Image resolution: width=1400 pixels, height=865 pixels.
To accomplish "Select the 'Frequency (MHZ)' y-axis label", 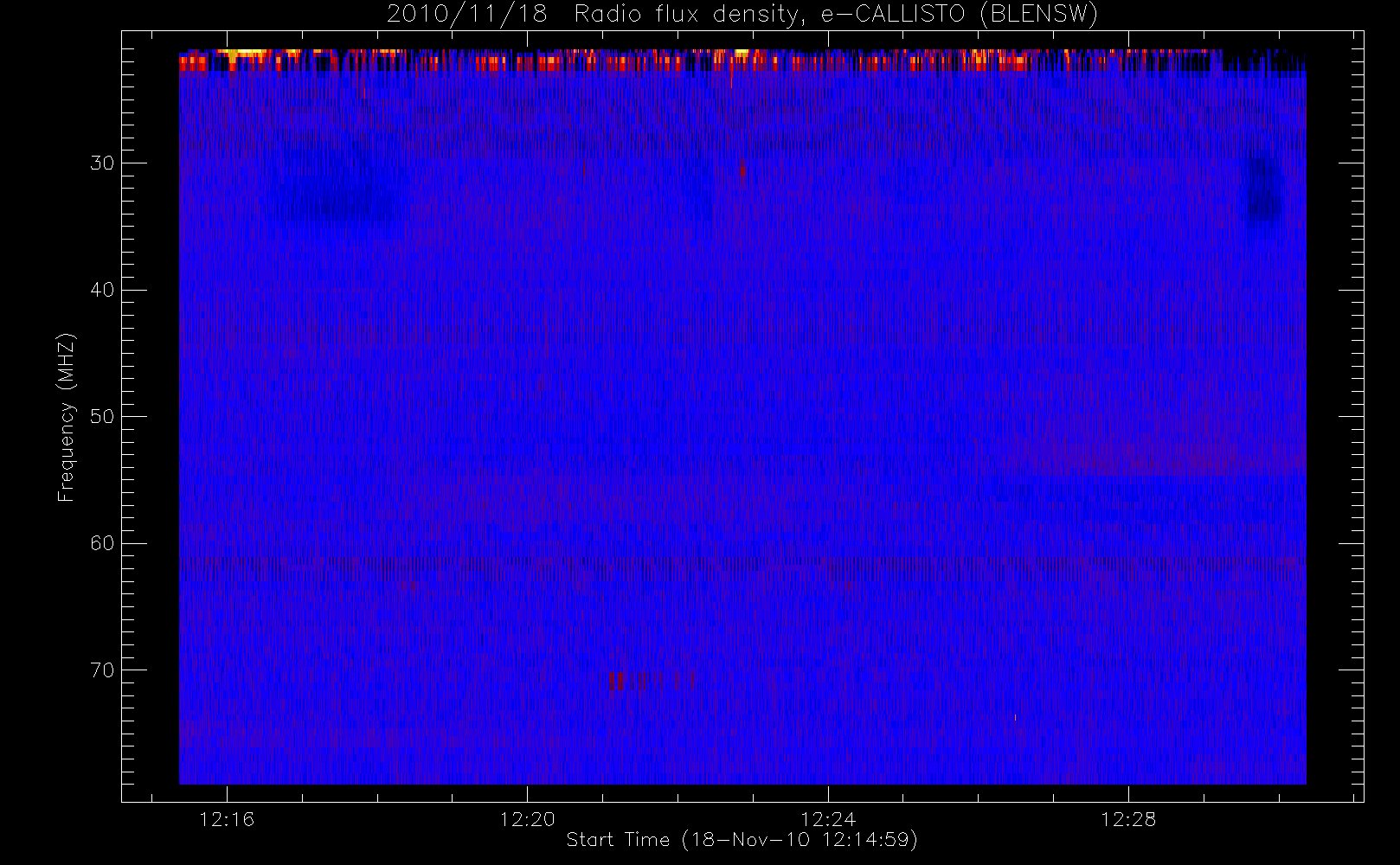I will (67, 417).
